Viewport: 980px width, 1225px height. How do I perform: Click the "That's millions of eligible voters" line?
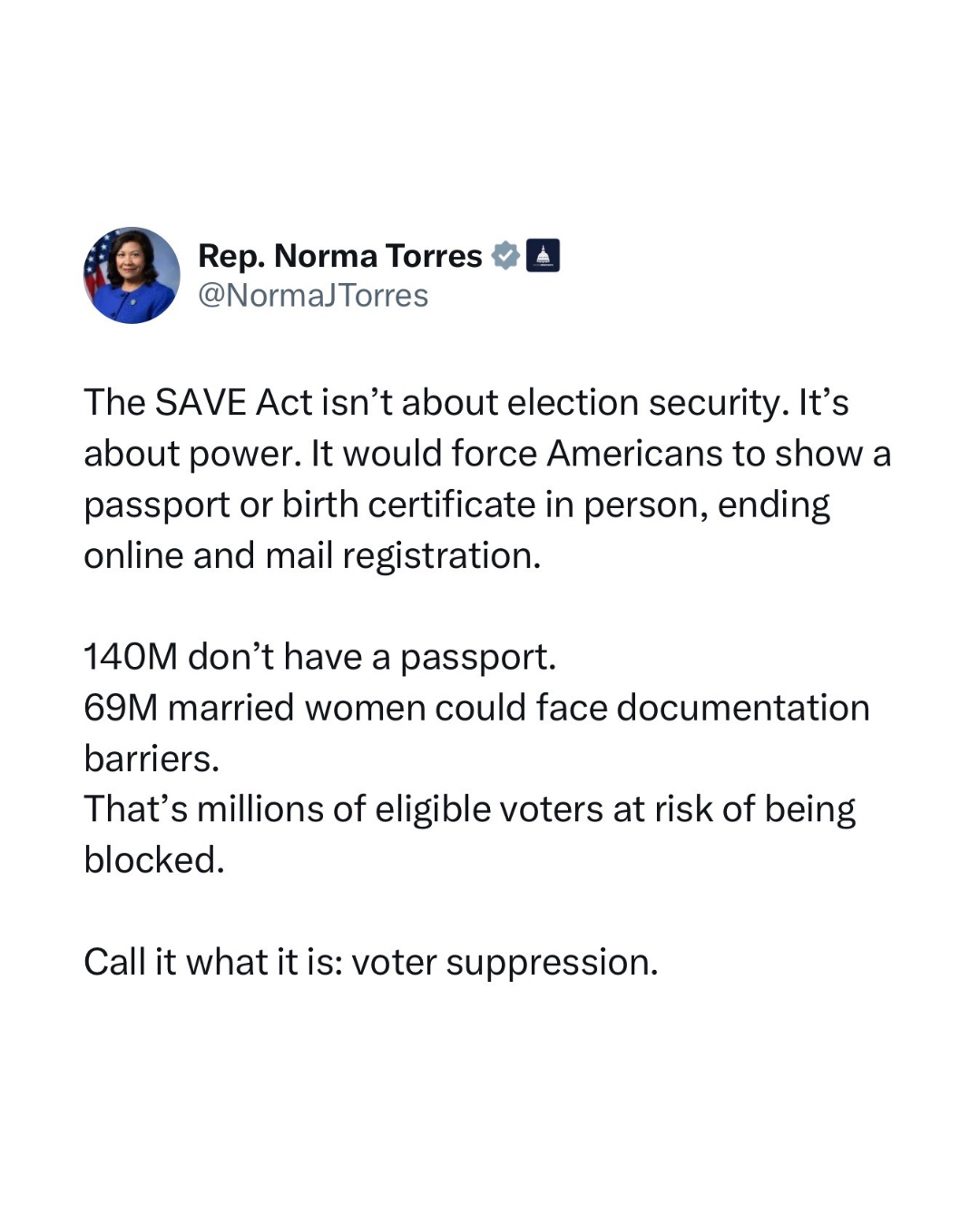469,809
